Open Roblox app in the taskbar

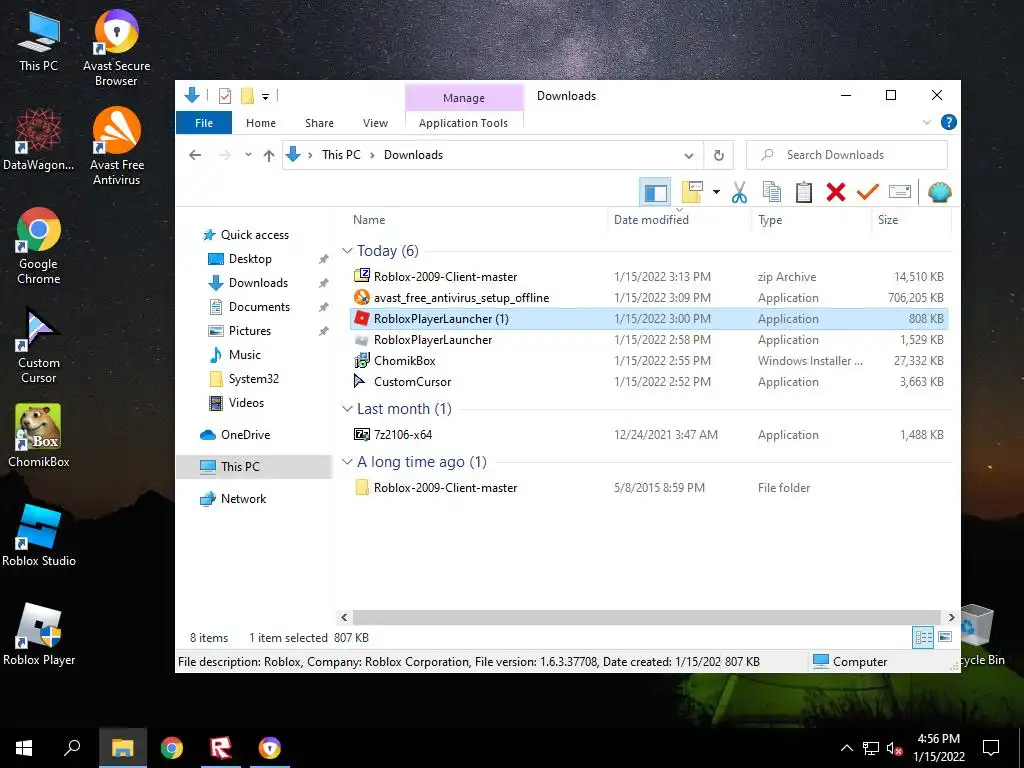(221, 748)
